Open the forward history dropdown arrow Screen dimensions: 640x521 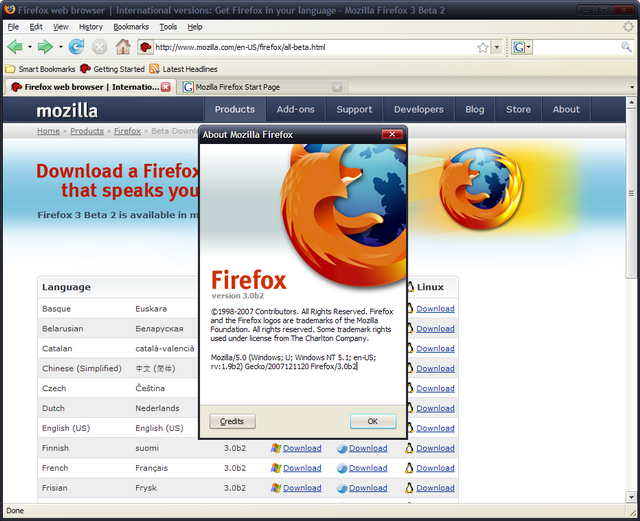pos(60,47)
